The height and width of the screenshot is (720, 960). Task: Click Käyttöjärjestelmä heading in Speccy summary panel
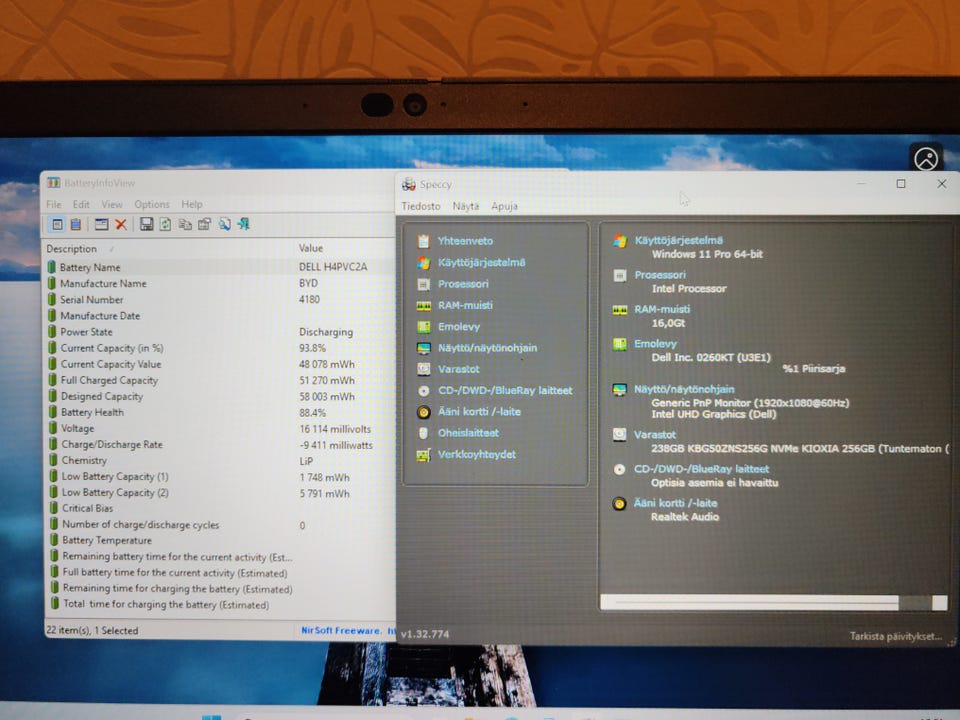(x=678, y=241)
